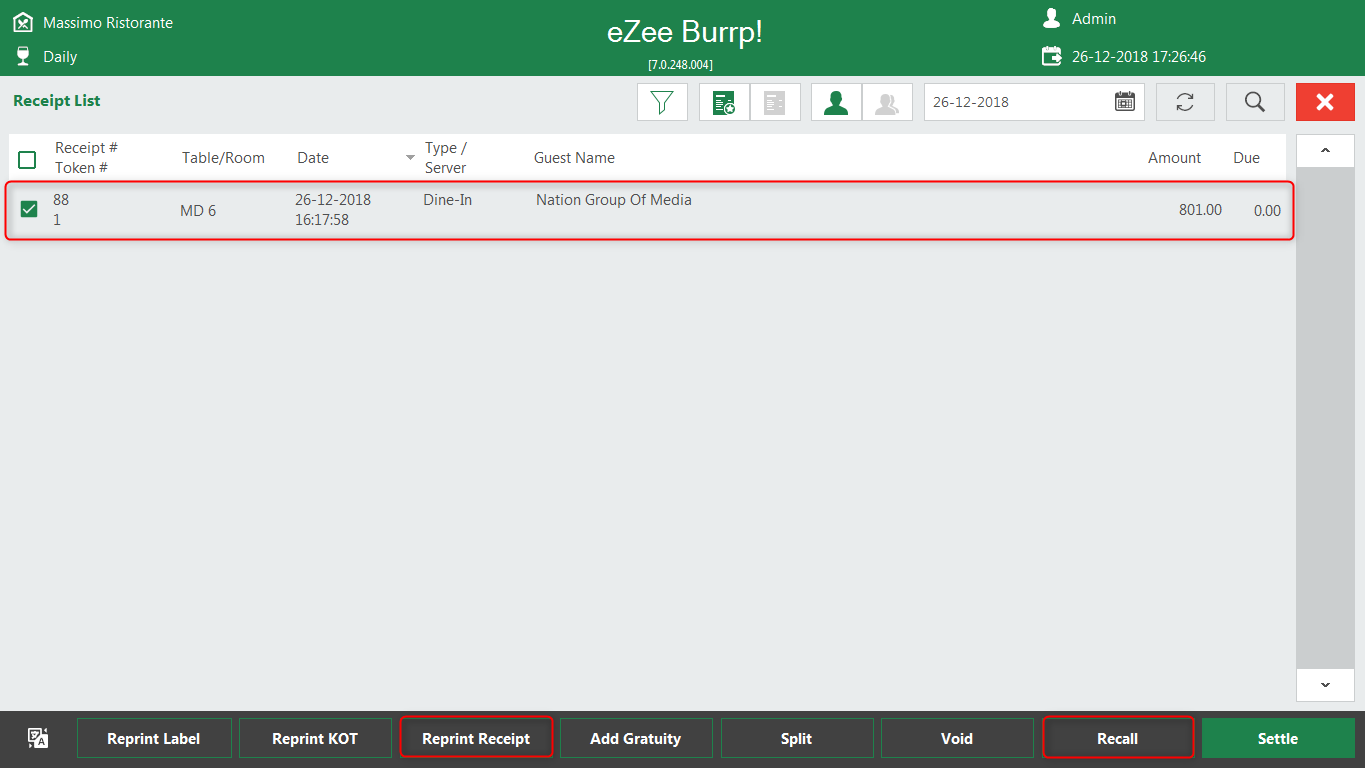Viewport: 1365px width, 768px height.
Task: Click the Guest Name column header
Action: click(x=574, y=158)
